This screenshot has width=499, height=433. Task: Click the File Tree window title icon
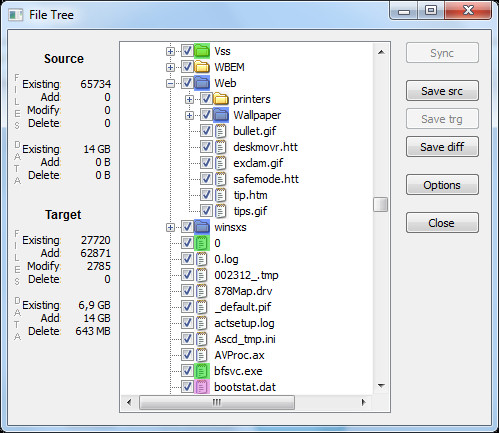coord(16,15)
